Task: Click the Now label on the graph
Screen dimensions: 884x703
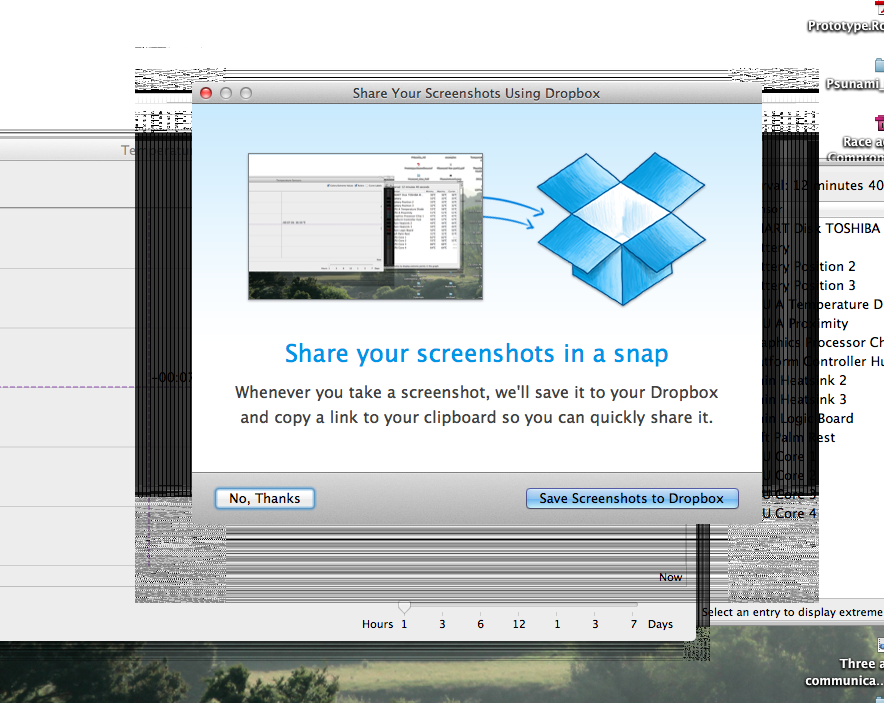Action: (670, 577)
